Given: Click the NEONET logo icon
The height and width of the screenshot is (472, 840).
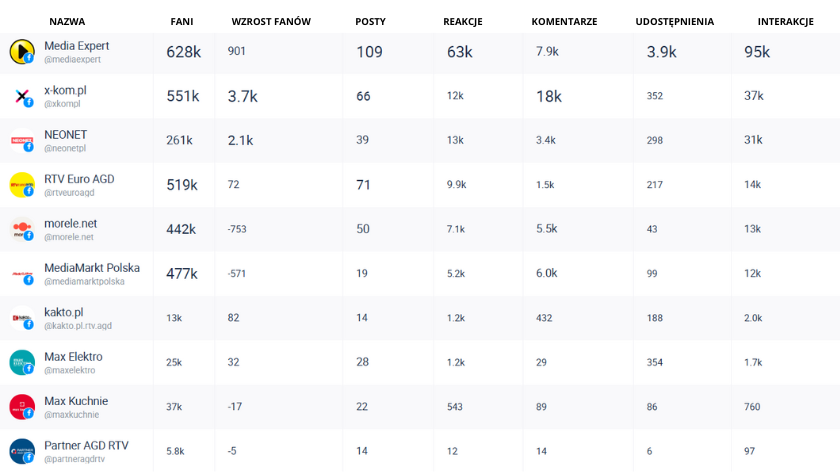Looking at the screenshot, I should (x=22, y=141).
